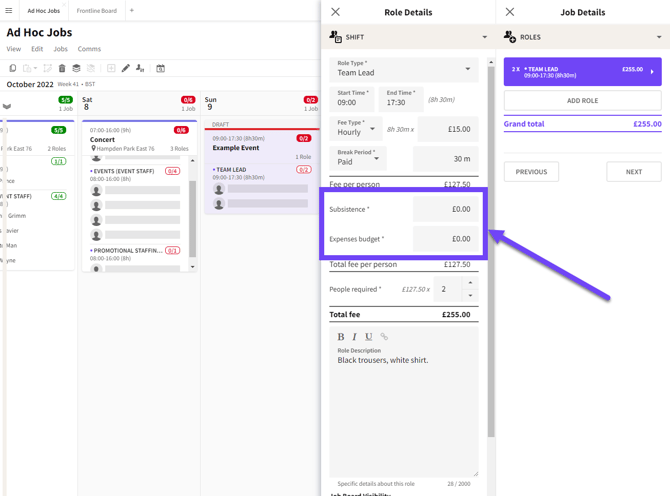
Task: Expand the SHIFT section header chevron
Action: pyautogui.click(x=485, y=37)
